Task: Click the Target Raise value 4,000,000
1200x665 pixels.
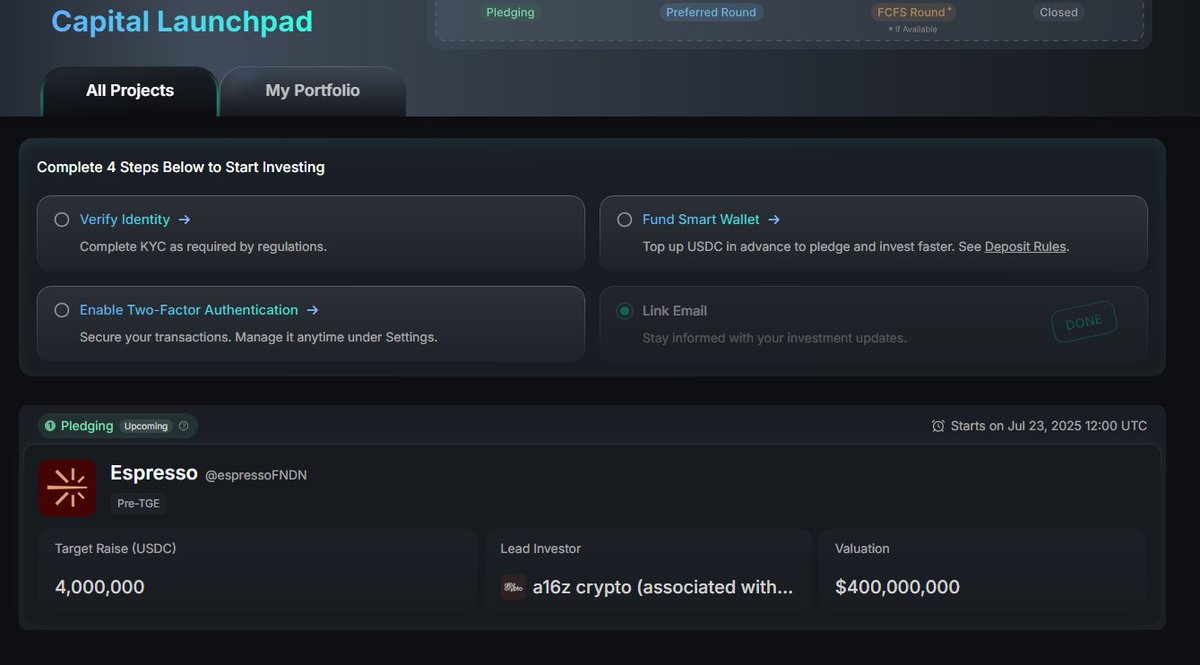Action: click(x=100, y=587)
